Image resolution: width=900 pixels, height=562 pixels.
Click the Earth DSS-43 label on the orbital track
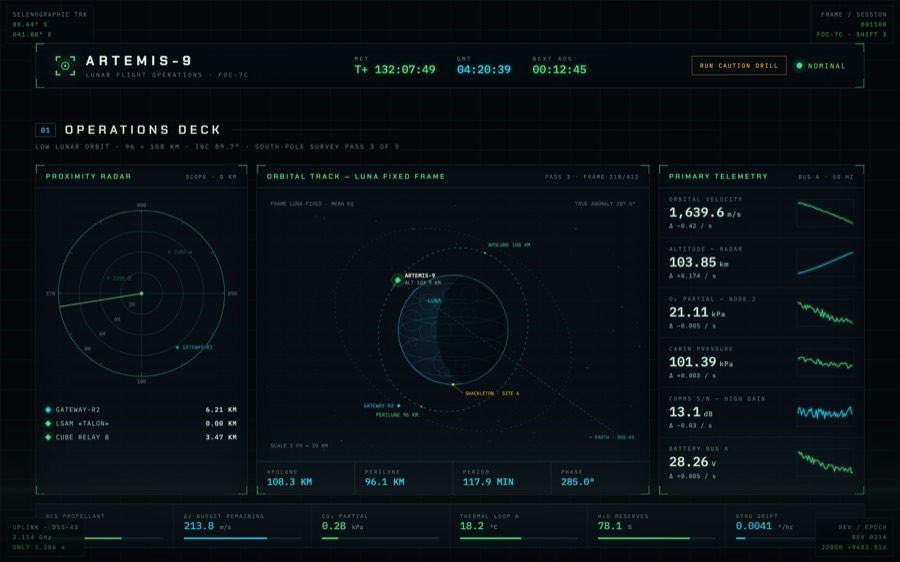[612, 437]
